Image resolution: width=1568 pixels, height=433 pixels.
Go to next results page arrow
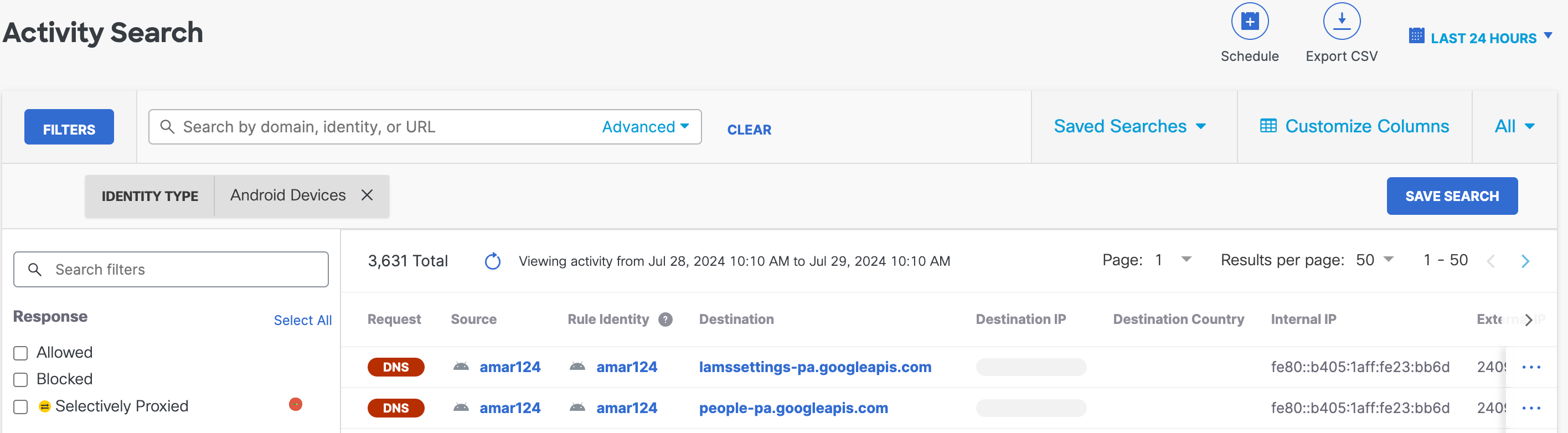(1525, 261)
